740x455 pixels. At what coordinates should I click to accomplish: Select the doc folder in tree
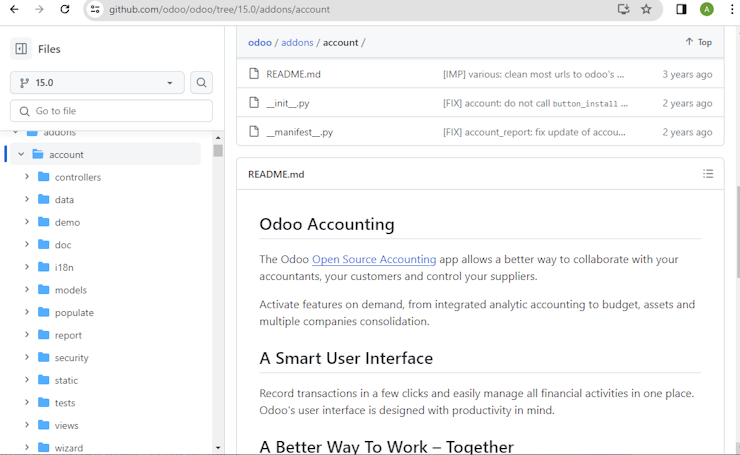[x=63, y=244]
